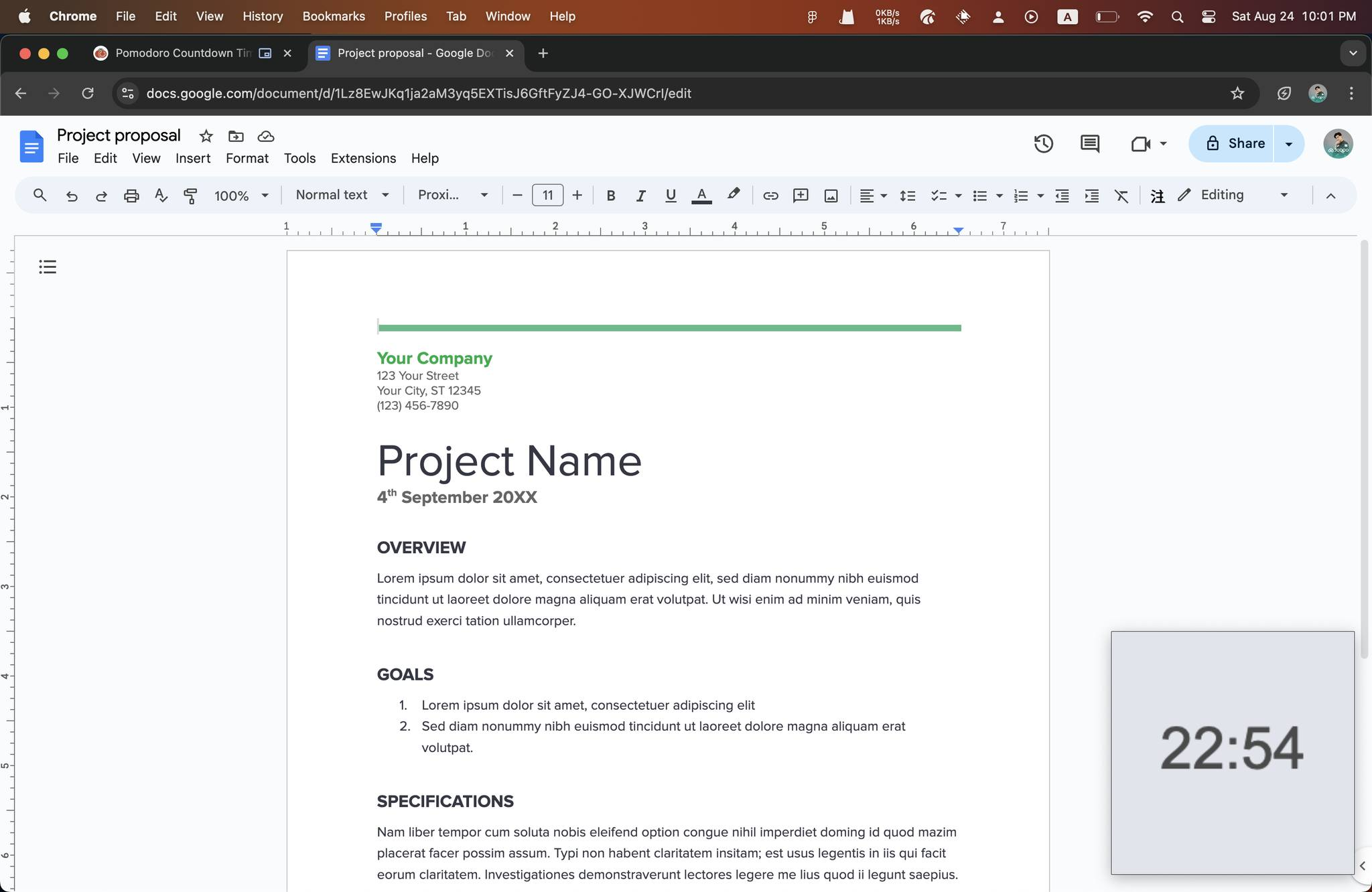
Task: Open the text color picker
Action: click(701, 196)
